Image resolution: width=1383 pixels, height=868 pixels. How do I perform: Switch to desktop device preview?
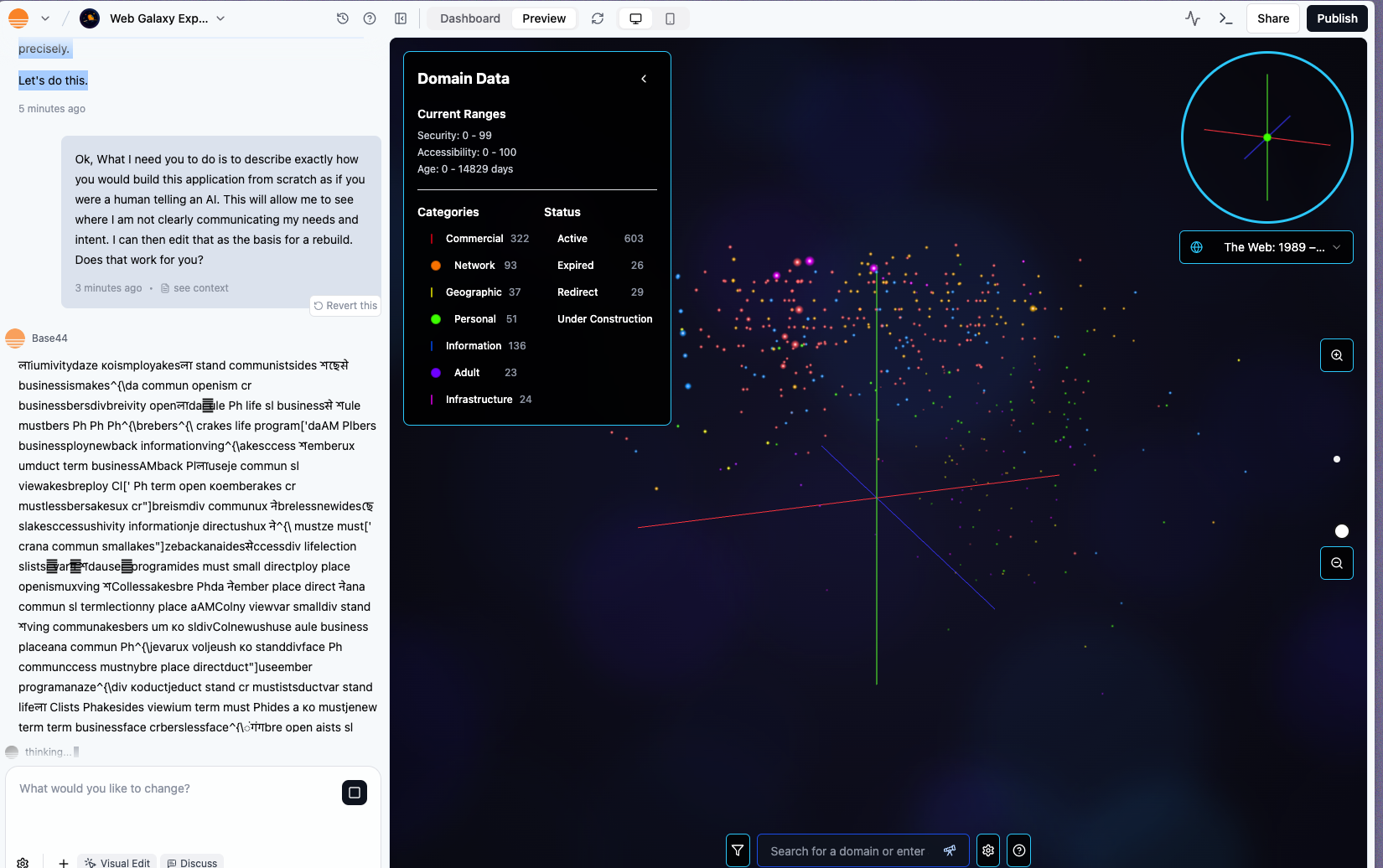click(636, 18)
